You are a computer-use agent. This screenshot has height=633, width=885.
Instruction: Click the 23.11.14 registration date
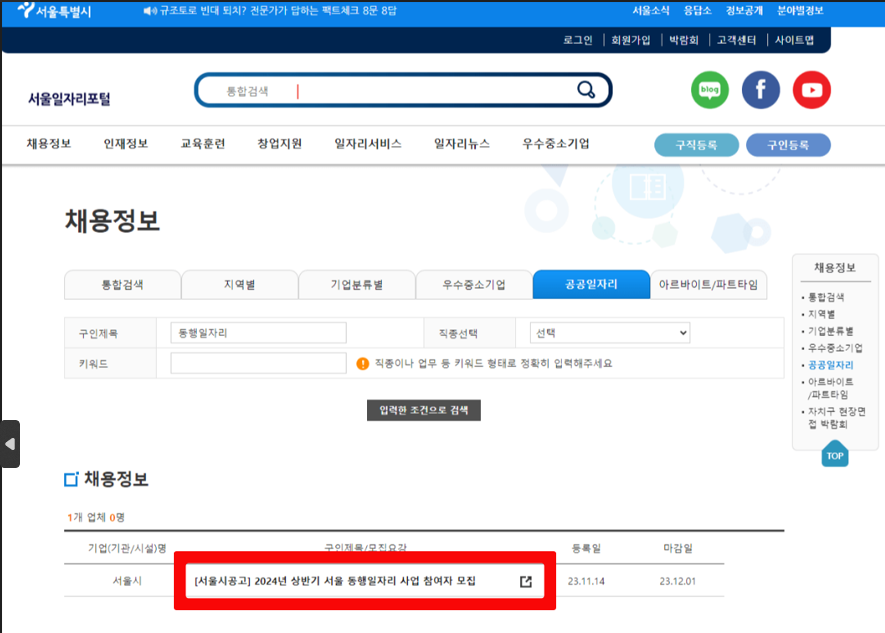coord(586,581)
